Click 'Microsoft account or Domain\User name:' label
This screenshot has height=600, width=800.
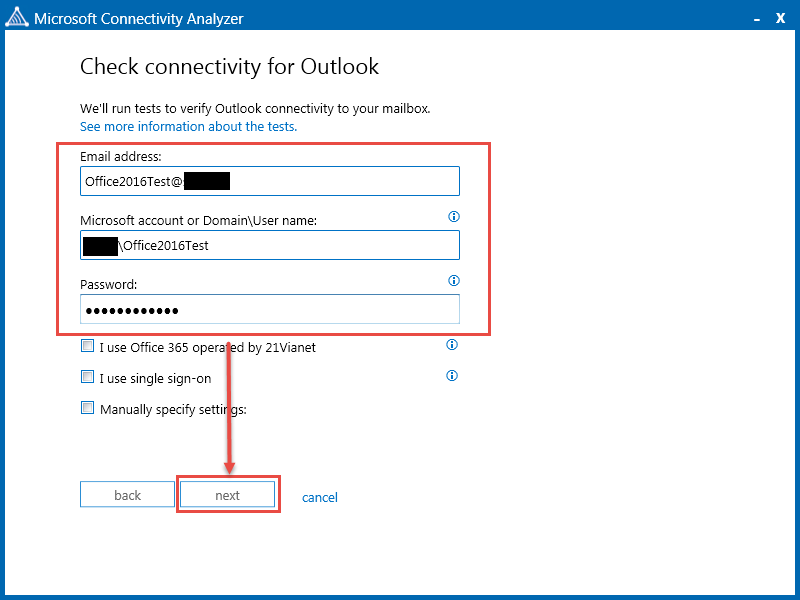tap(198, 220)
